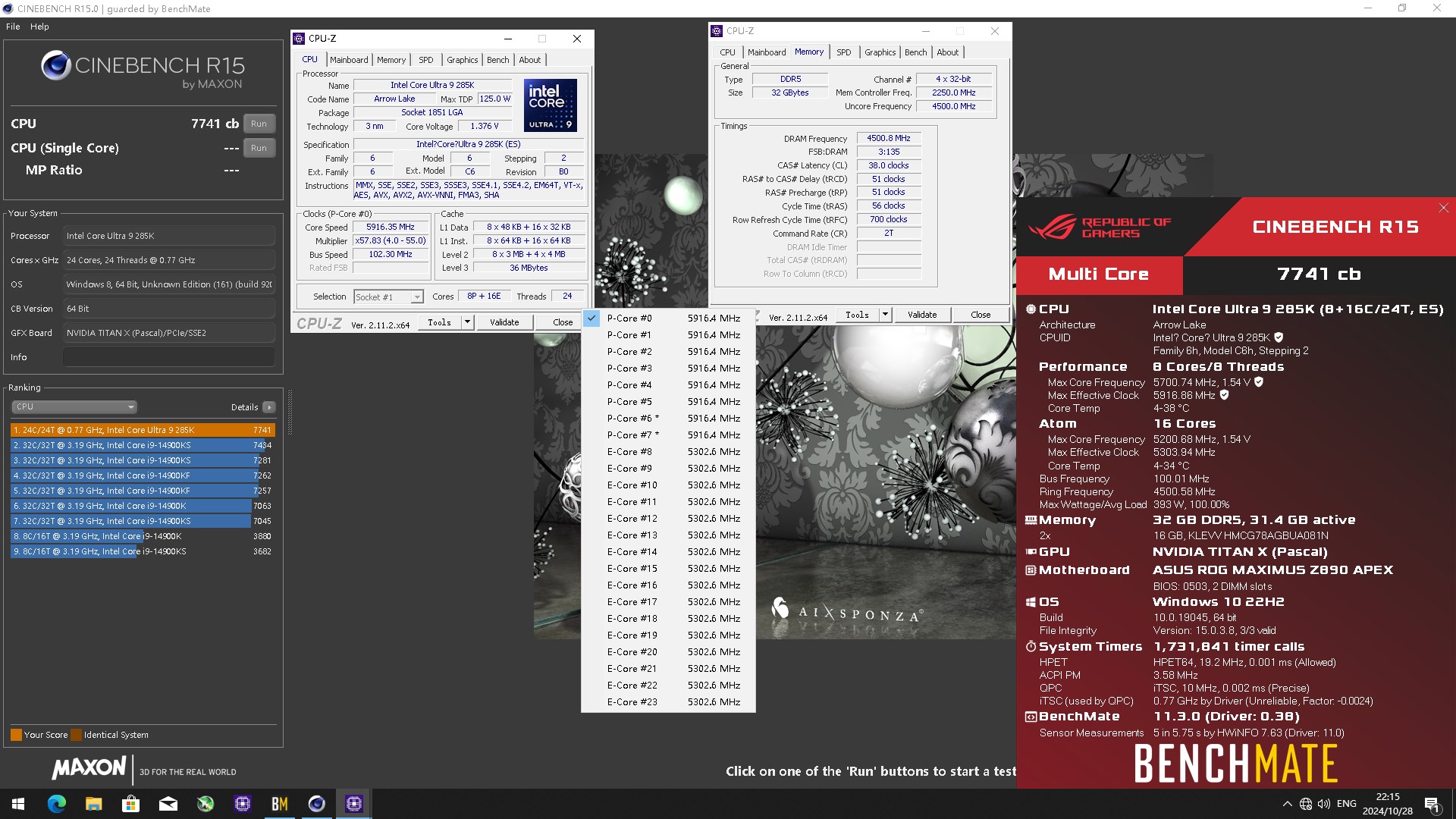
Task: Run the CPU Single Core test
Action: 259,148
